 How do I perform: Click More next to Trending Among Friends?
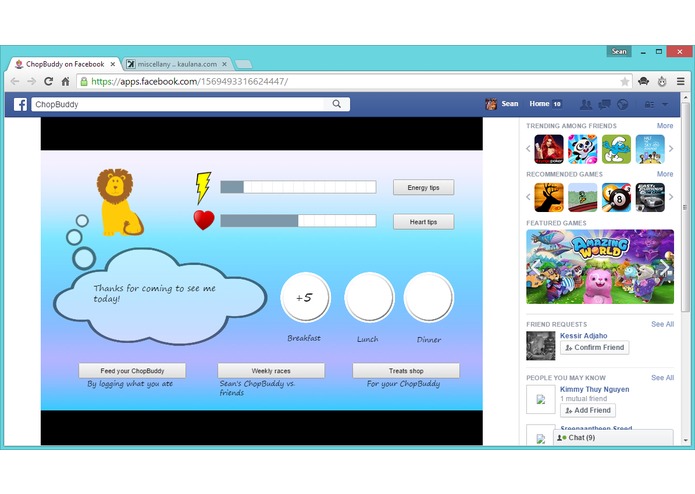665,126
